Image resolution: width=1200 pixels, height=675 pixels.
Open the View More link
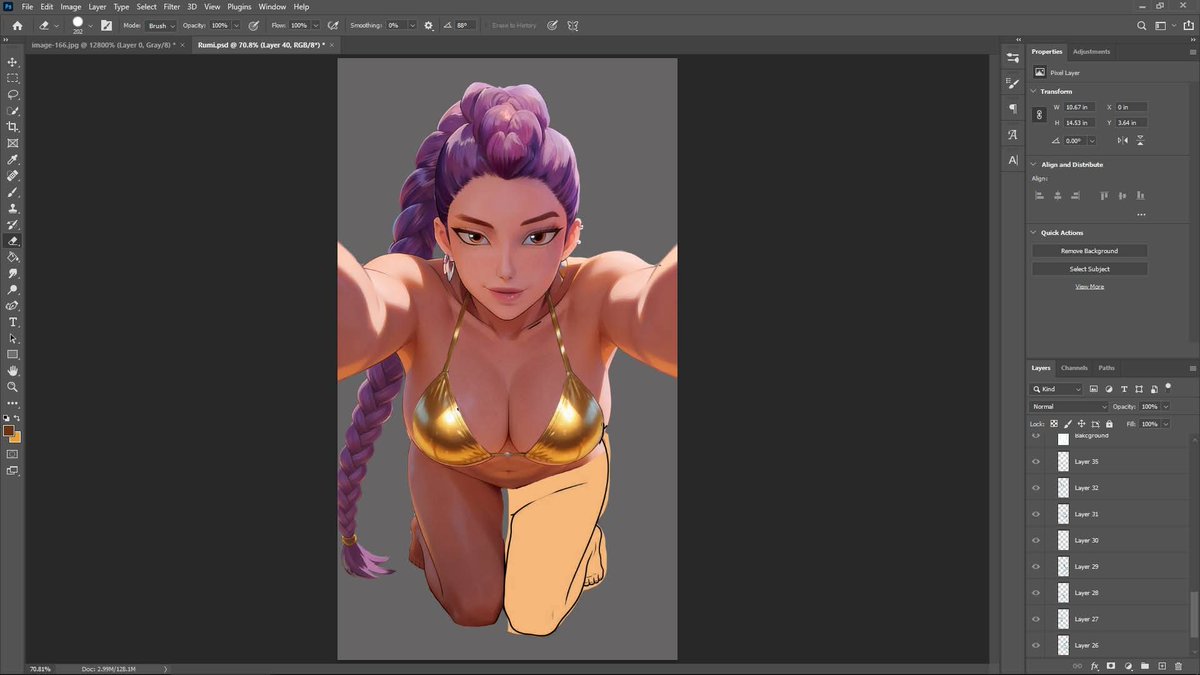point(1090,287)
